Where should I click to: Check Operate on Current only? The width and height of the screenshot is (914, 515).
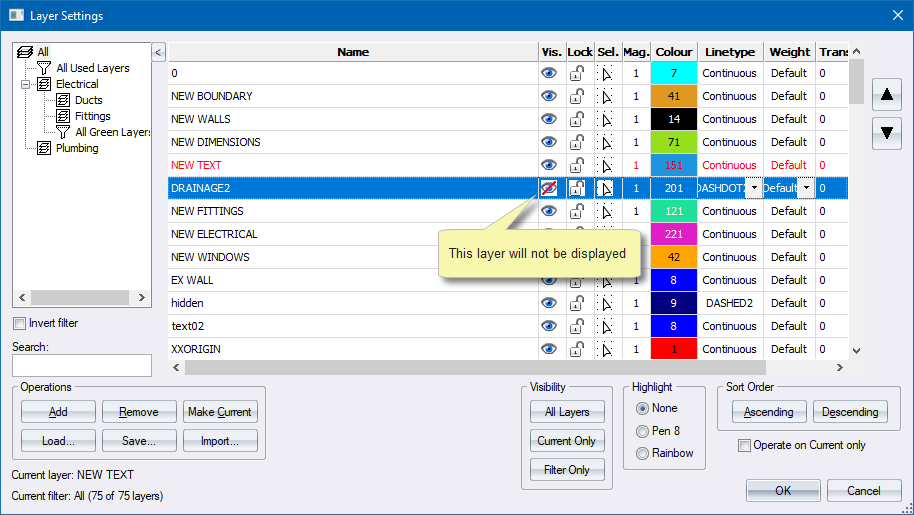point(744,445)
